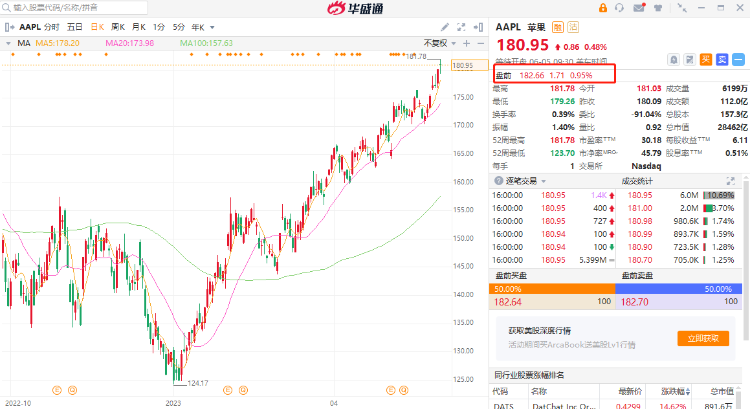
Task: Sort by 涨跌幅 column header
Action: coord(675,391)
